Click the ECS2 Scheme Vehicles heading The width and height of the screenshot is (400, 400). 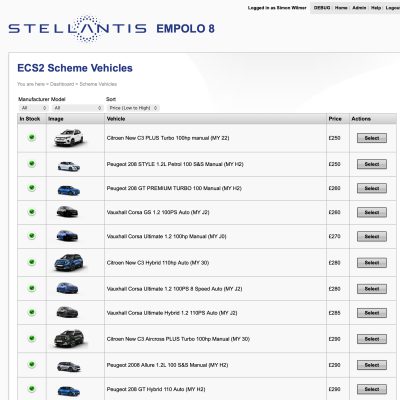pyautogui.click(x=75, y=68)
